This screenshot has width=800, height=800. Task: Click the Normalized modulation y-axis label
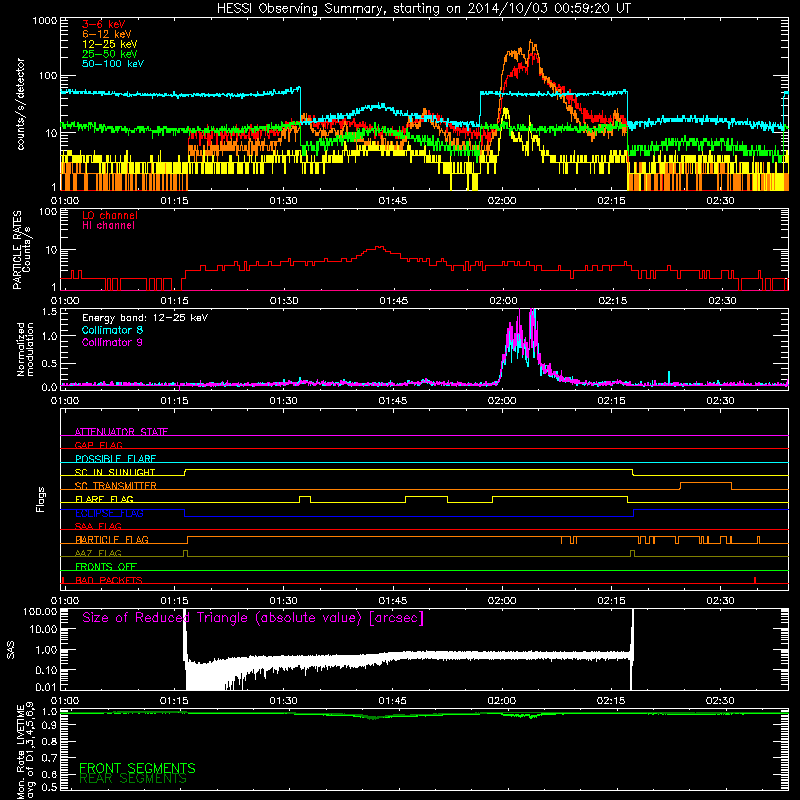[25, 349]
